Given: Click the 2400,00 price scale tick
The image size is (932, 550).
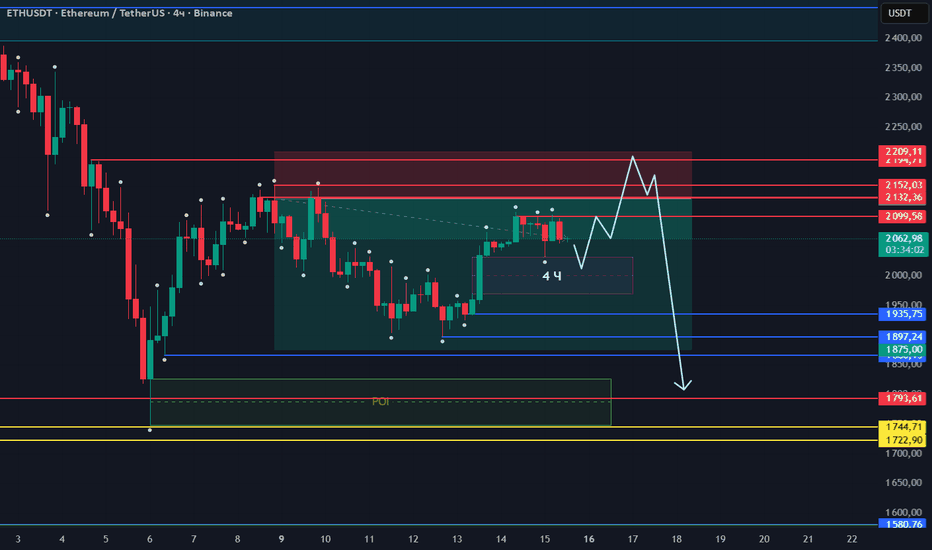Looking at the screenshot, I should [903, 38].
